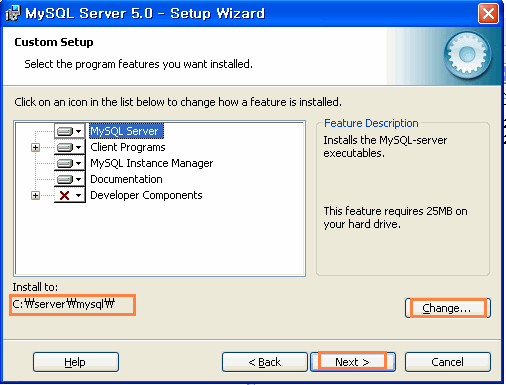Go to the previous step with Back

[x=265, y=362]
